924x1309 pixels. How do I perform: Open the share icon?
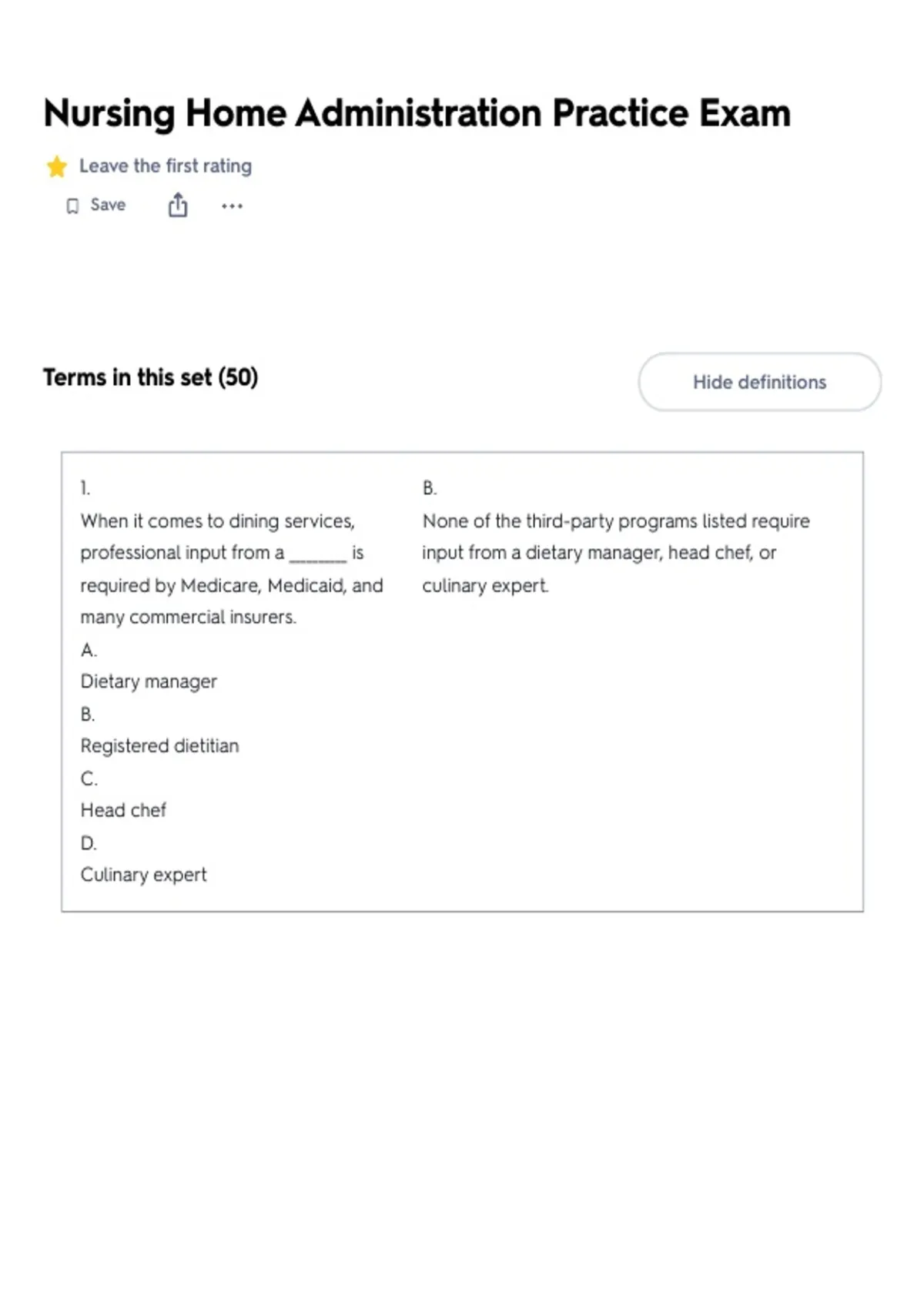[x=178, y=205]
